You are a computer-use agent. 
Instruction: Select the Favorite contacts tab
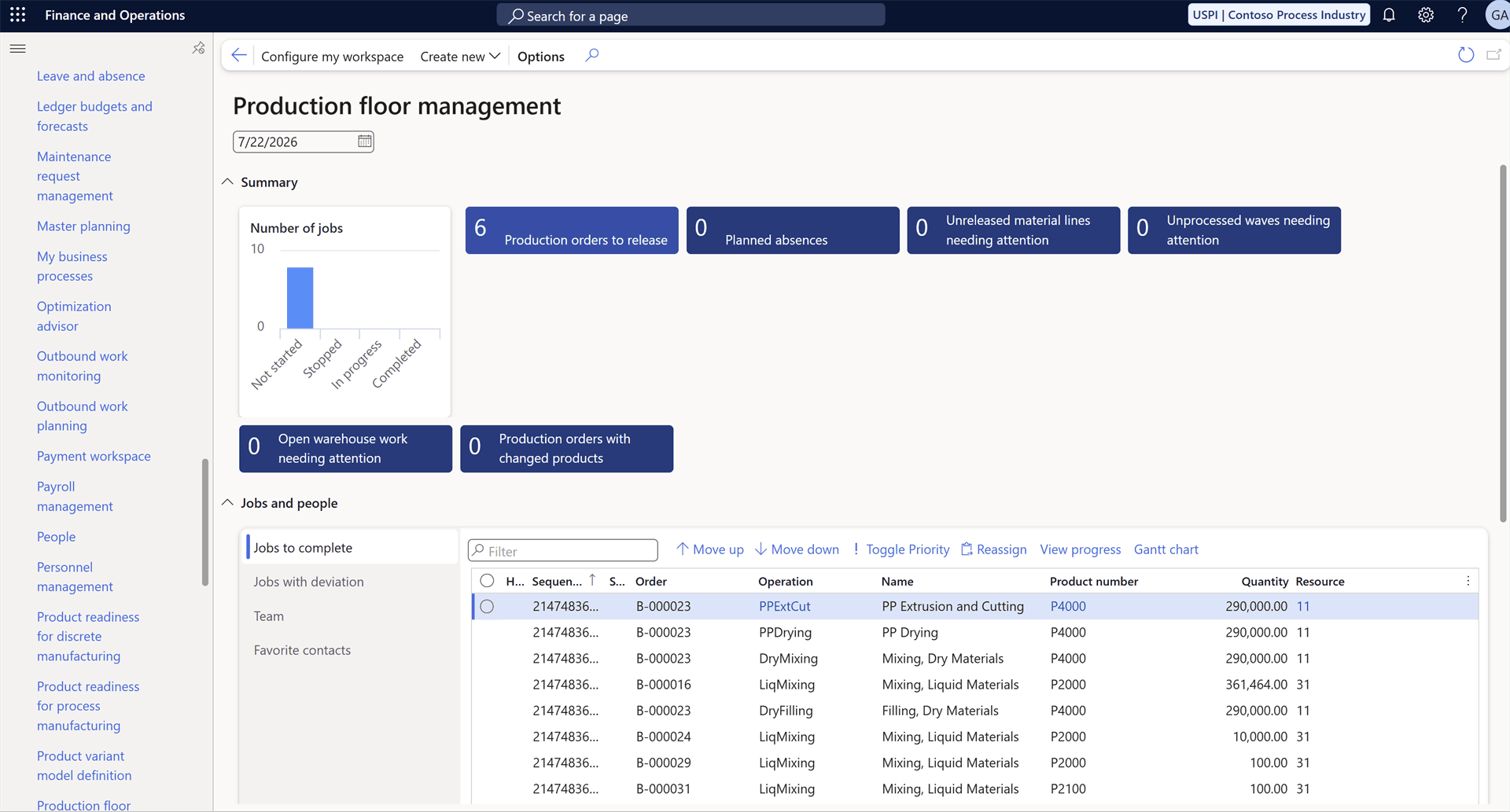tap(352, 650)
